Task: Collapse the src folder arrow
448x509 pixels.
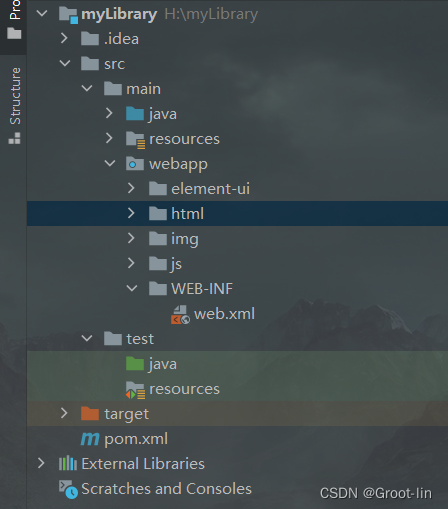Action: click(x=65, y=63)
